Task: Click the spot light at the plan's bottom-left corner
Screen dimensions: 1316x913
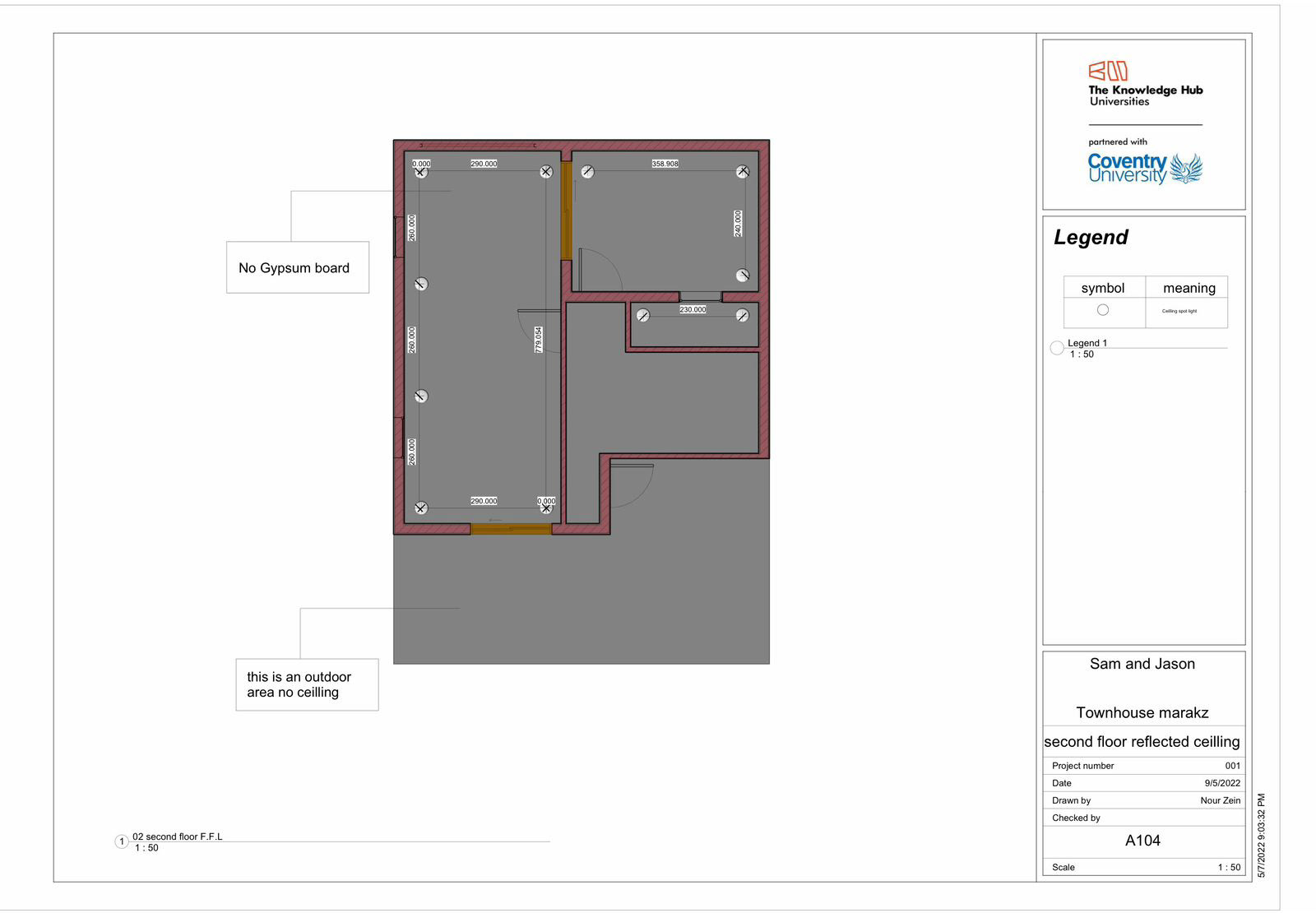Action: click(x=420, y=507)
